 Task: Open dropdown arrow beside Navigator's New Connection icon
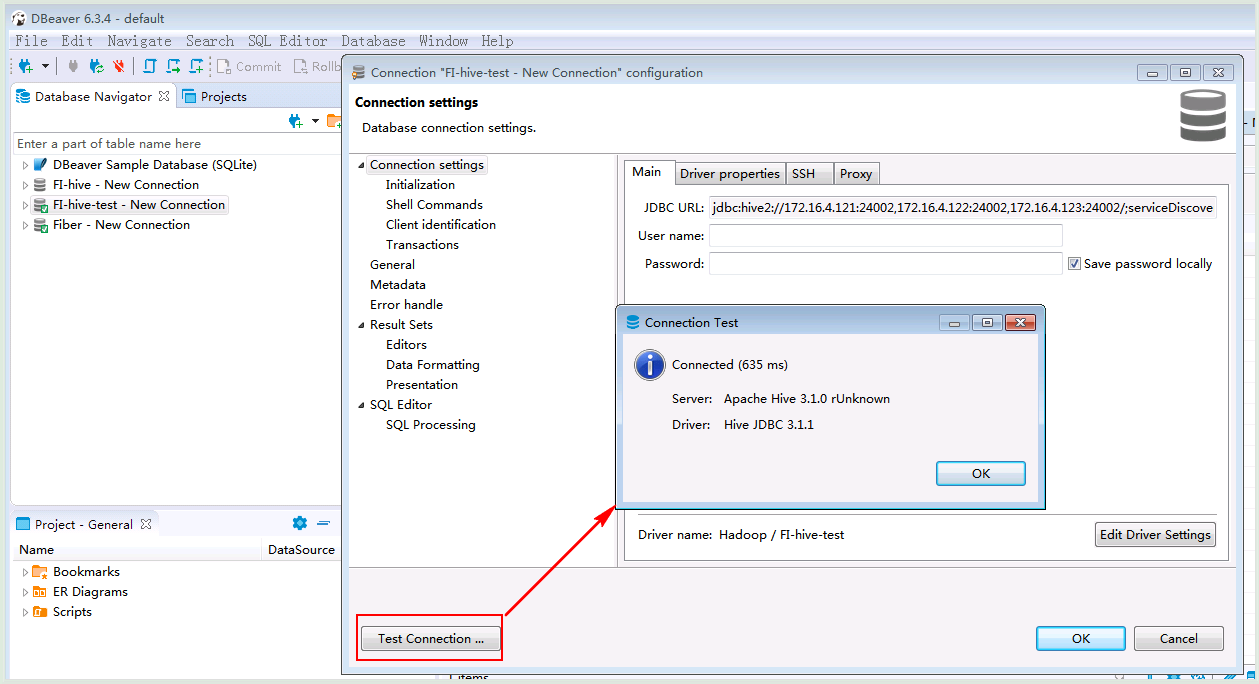coord(315,121)
